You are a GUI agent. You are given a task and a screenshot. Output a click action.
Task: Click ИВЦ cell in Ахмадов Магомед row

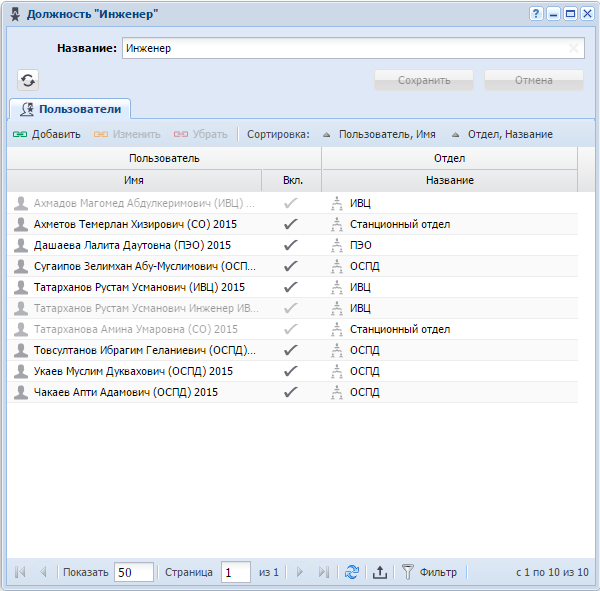[x=360, y=203]
